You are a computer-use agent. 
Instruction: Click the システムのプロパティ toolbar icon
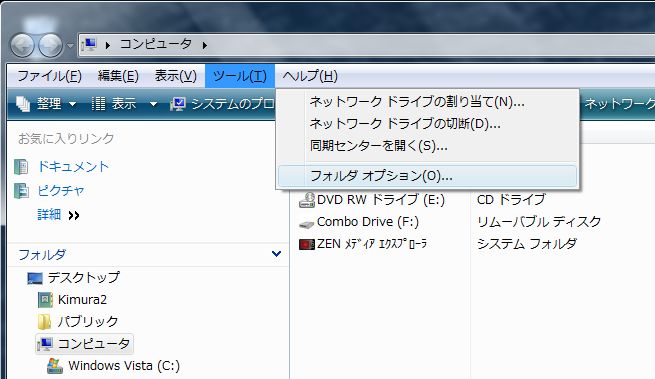coord(178,104)
